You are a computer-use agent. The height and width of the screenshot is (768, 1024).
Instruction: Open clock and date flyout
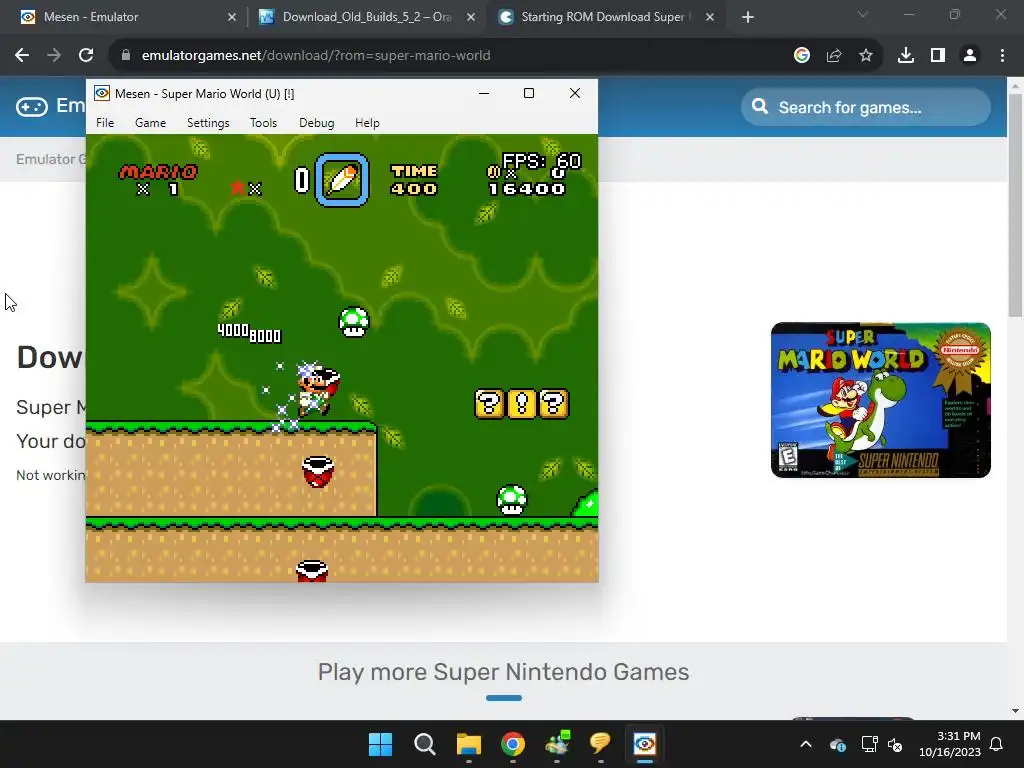[x=950, y=744]
